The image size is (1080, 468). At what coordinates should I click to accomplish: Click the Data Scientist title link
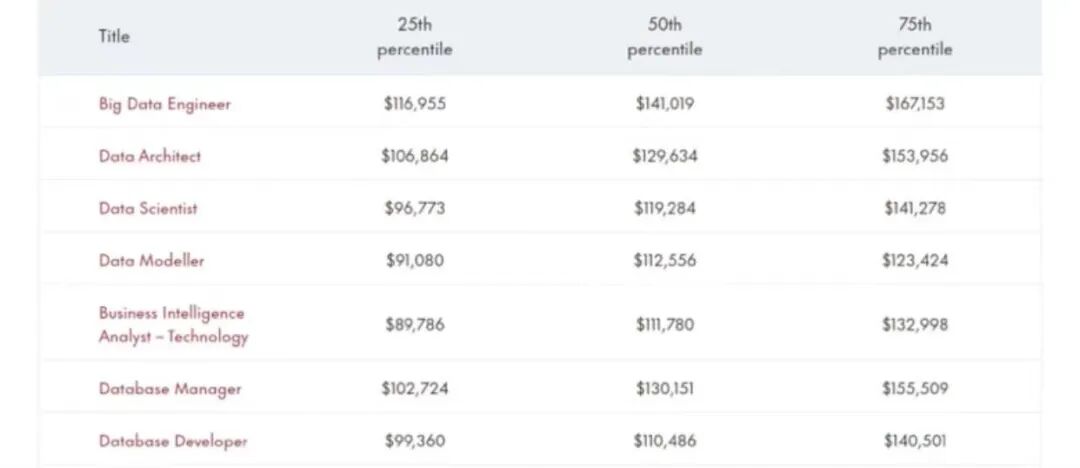(x=148, y=208)
